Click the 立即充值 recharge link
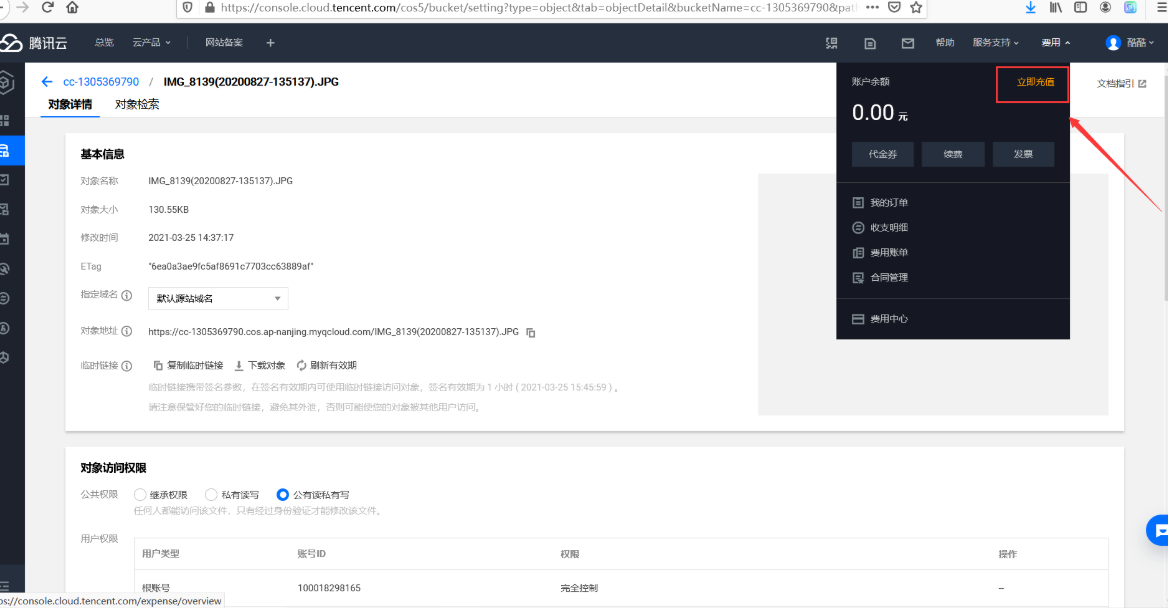 pyautogui.click(x=1034, y=82)
